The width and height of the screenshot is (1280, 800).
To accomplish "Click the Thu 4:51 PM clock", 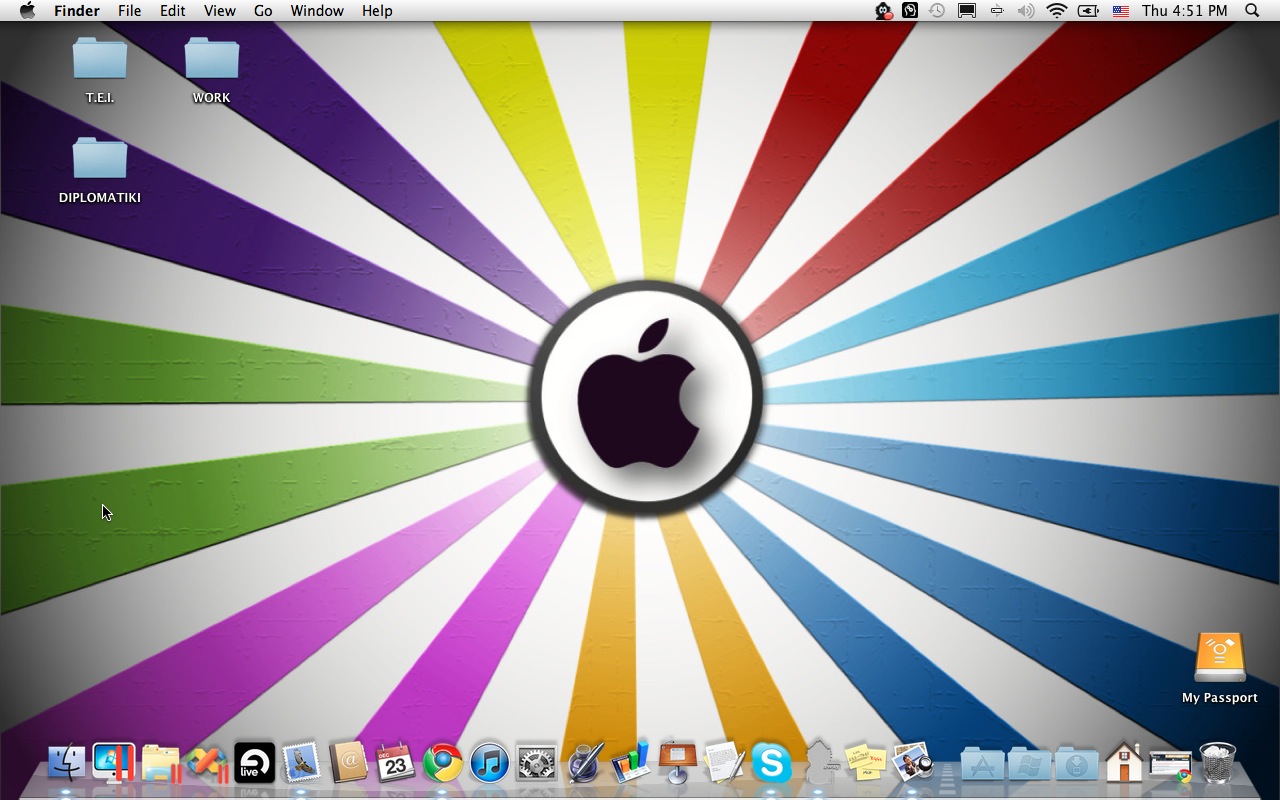I will click(x=1185, y=11).
